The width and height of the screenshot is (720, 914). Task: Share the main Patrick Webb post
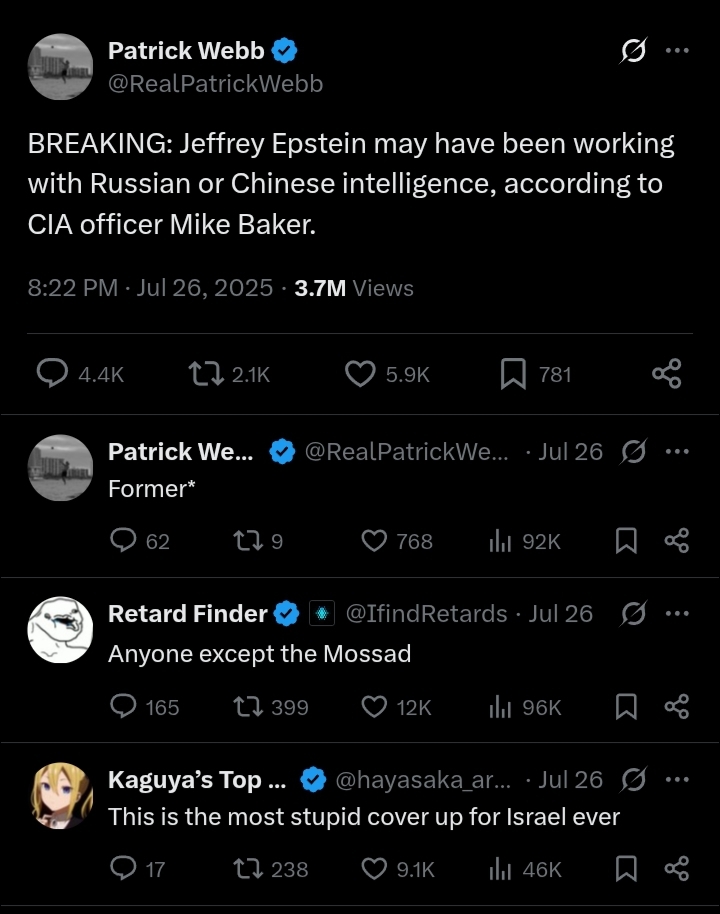[666, 374]
